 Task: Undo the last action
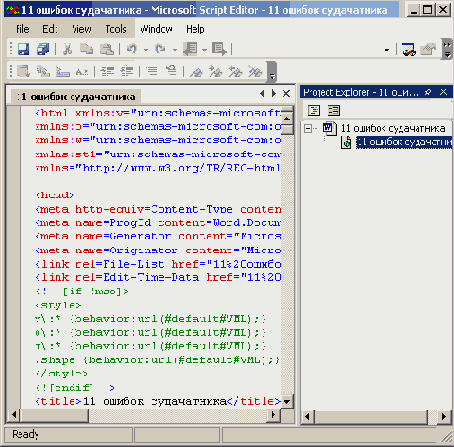pos(132,49)
